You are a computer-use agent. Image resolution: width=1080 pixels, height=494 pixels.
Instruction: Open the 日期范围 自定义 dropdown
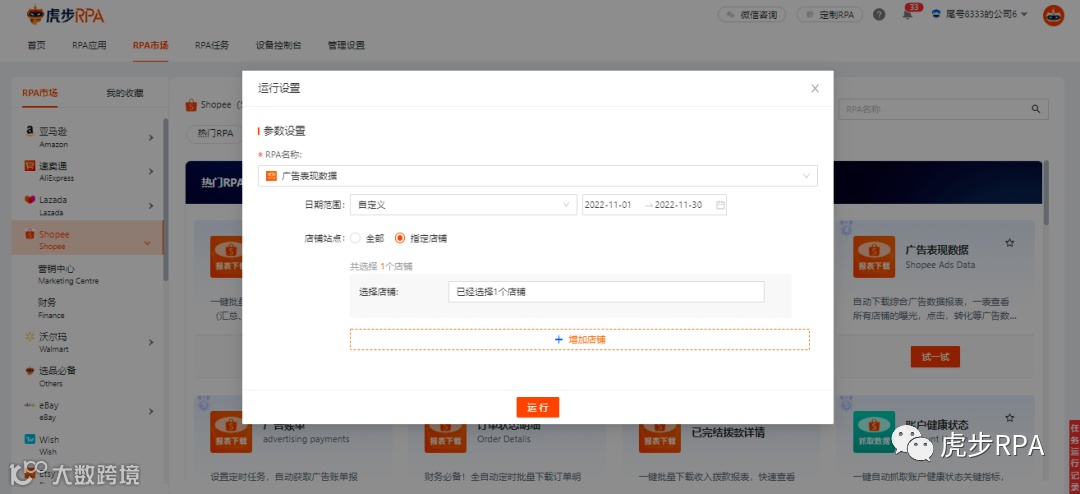pos(464,205)
